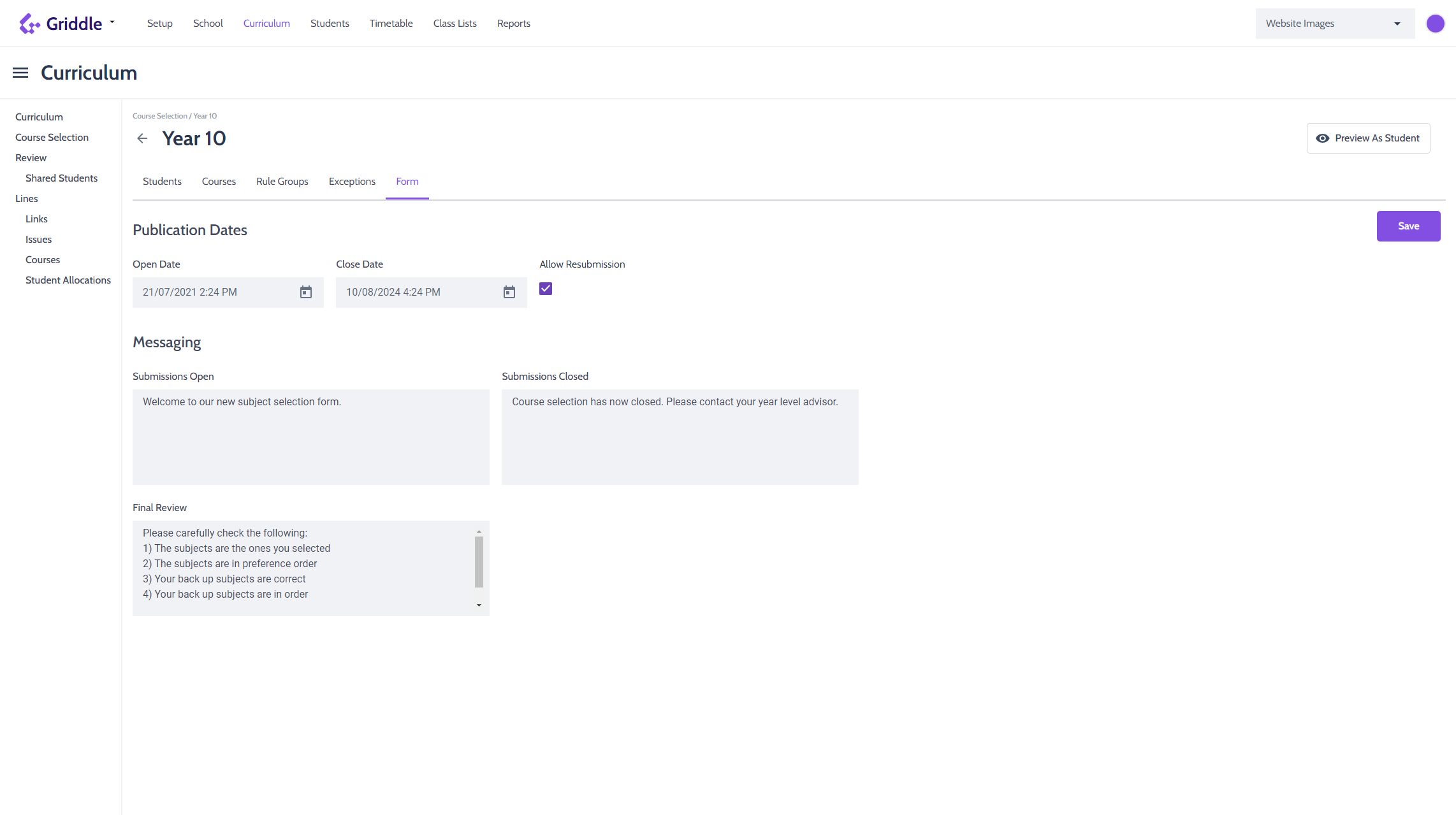Open the Timetable menu
Viewport: 1456px width, 815px height.
tap(391, 24)
